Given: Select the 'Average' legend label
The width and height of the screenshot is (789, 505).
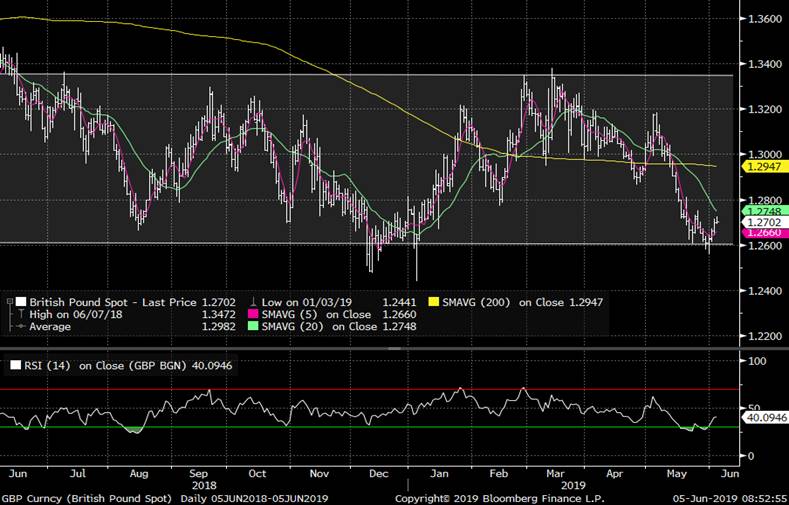Looking at the screenshot, I should [50, 326].
